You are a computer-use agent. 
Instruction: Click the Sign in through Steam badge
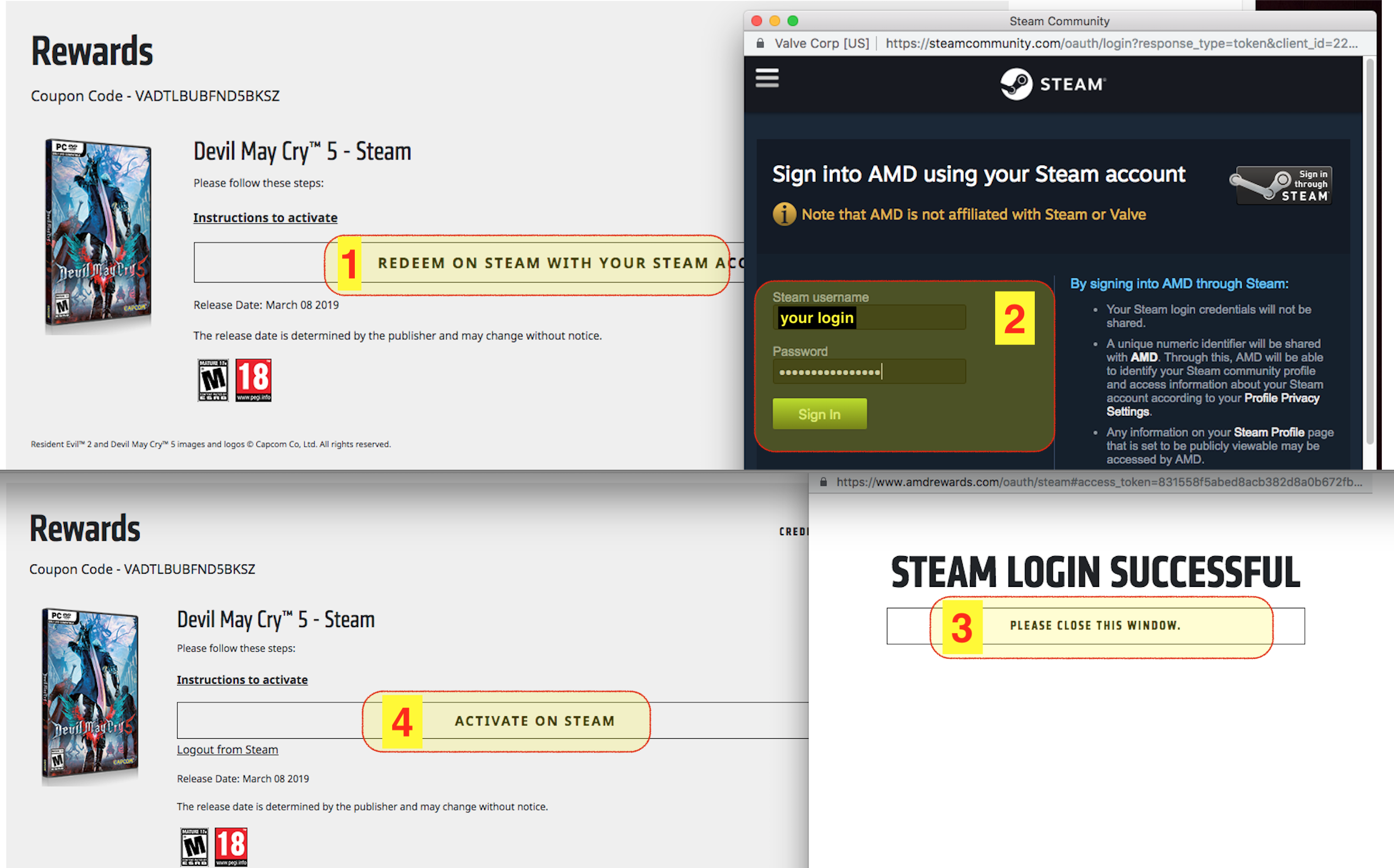1282,185
